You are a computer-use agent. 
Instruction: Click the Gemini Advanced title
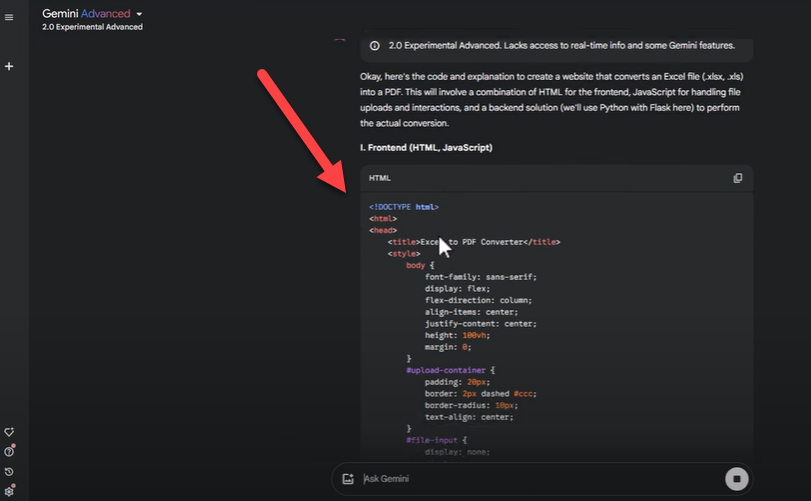point(86,13)
